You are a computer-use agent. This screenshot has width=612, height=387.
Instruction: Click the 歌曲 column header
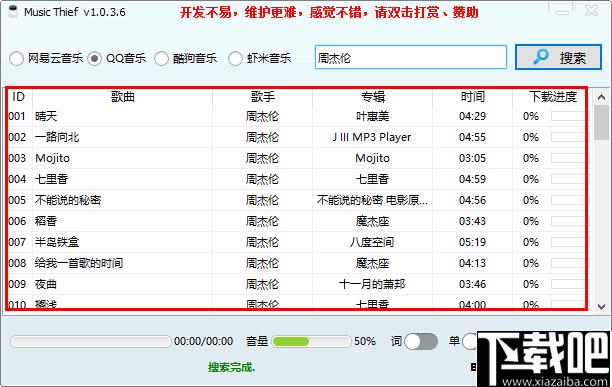click(123, 96)
